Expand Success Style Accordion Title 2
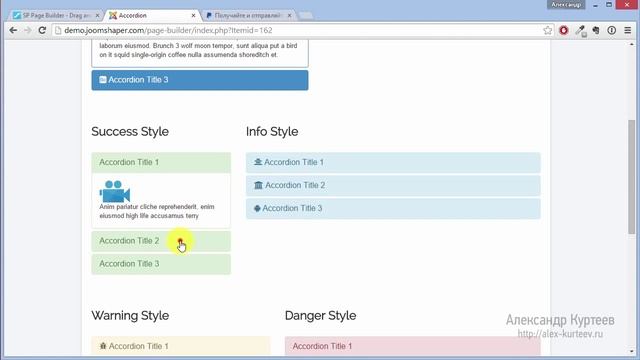The height and width of the screenshot is (360, 640). tap(161, 241)
